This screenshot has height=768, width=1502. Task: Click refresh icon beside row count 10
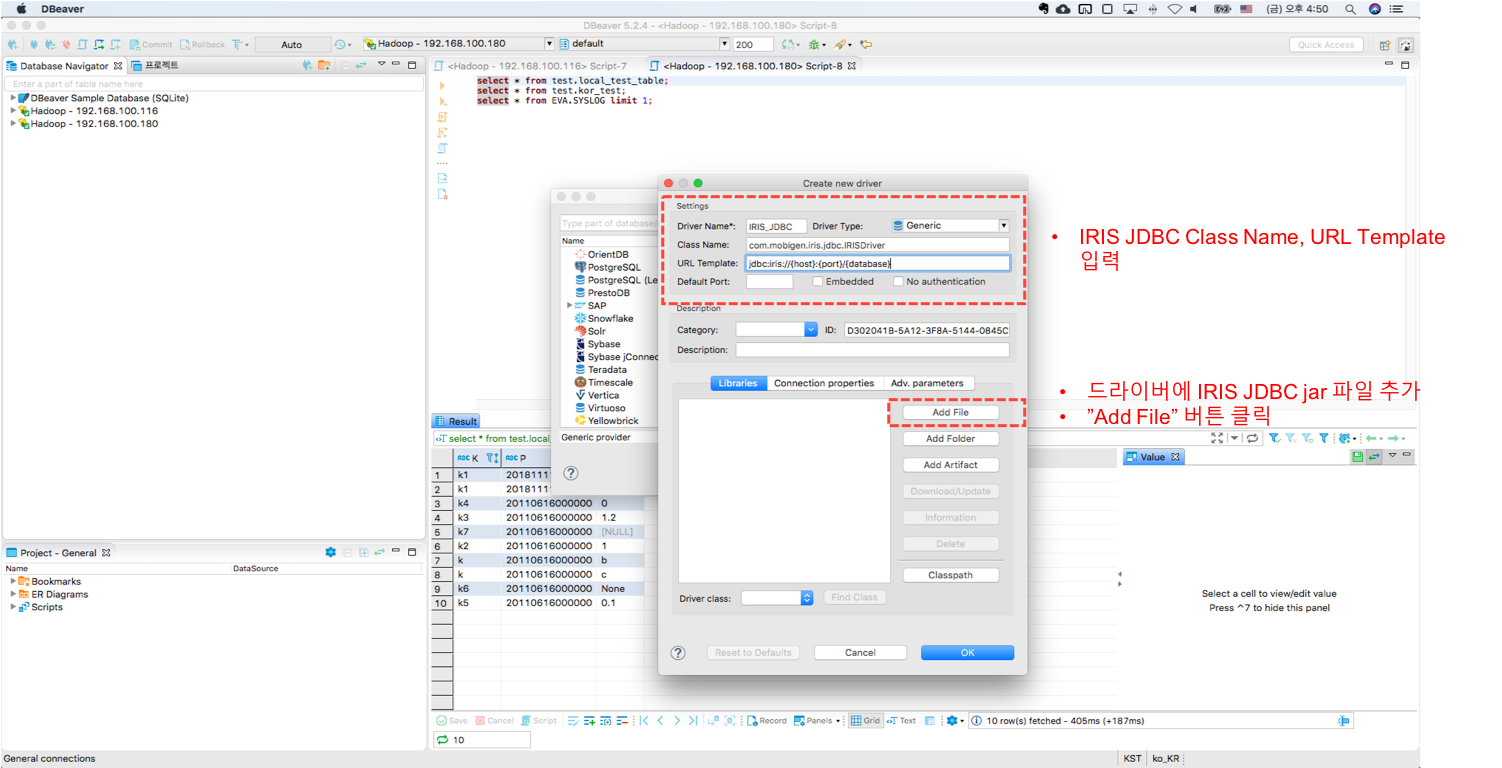click(x=442, y=740)
